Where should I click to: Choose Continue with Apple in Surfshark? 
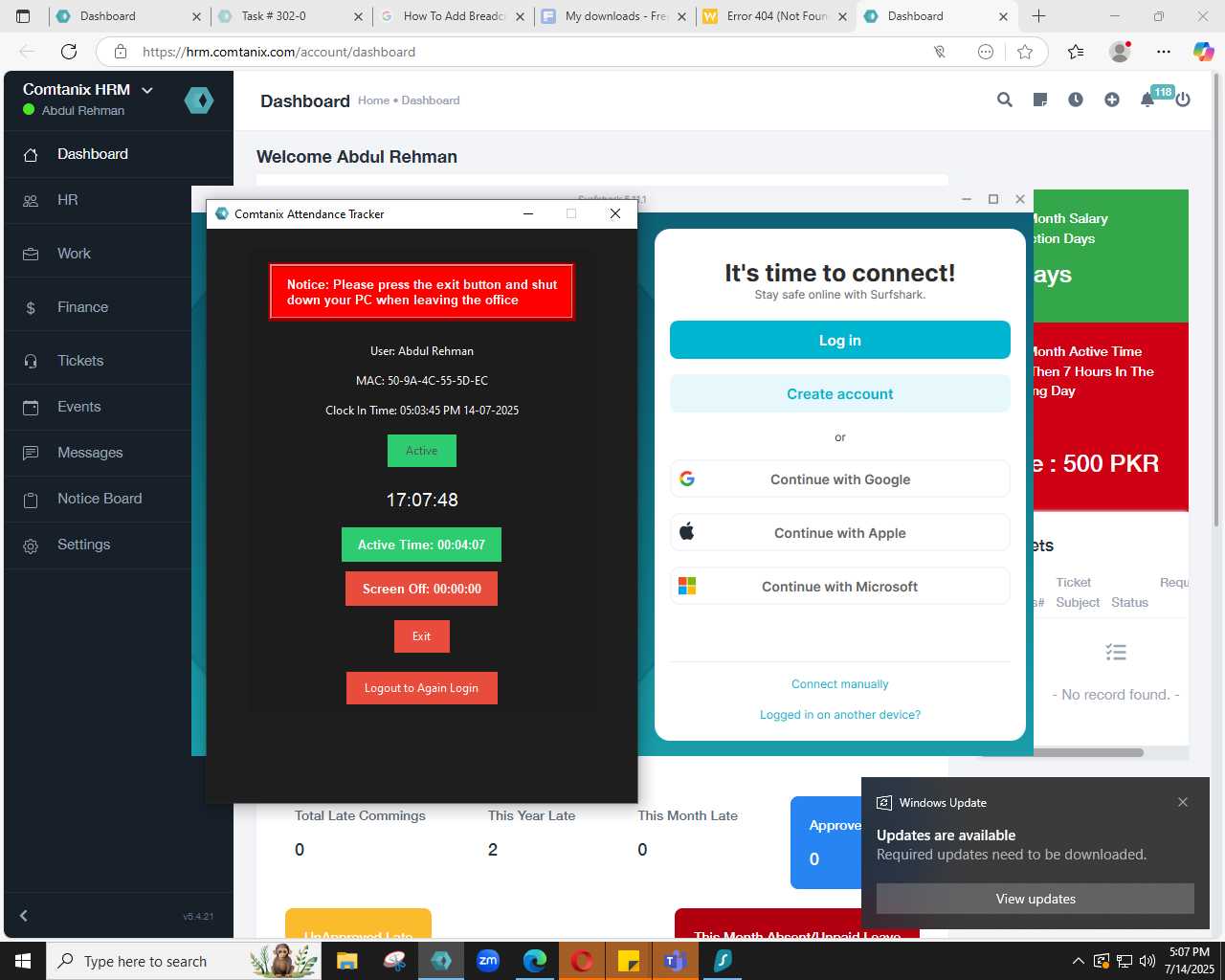pyautogui.click(x=840, y=533)
